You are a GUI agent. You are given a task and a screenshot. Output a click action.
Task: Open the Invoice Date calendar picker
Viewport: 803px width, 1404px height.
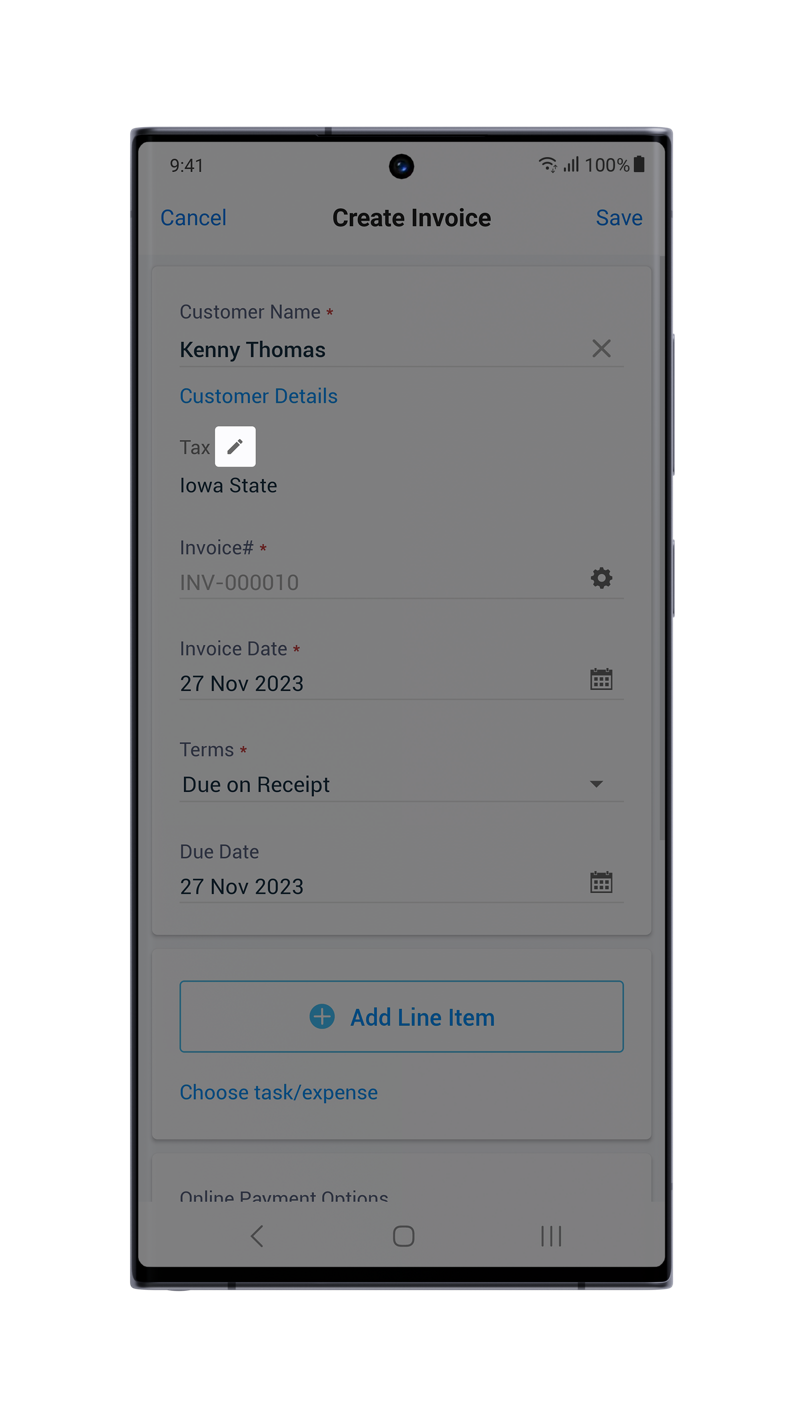[x=601, y=680]
